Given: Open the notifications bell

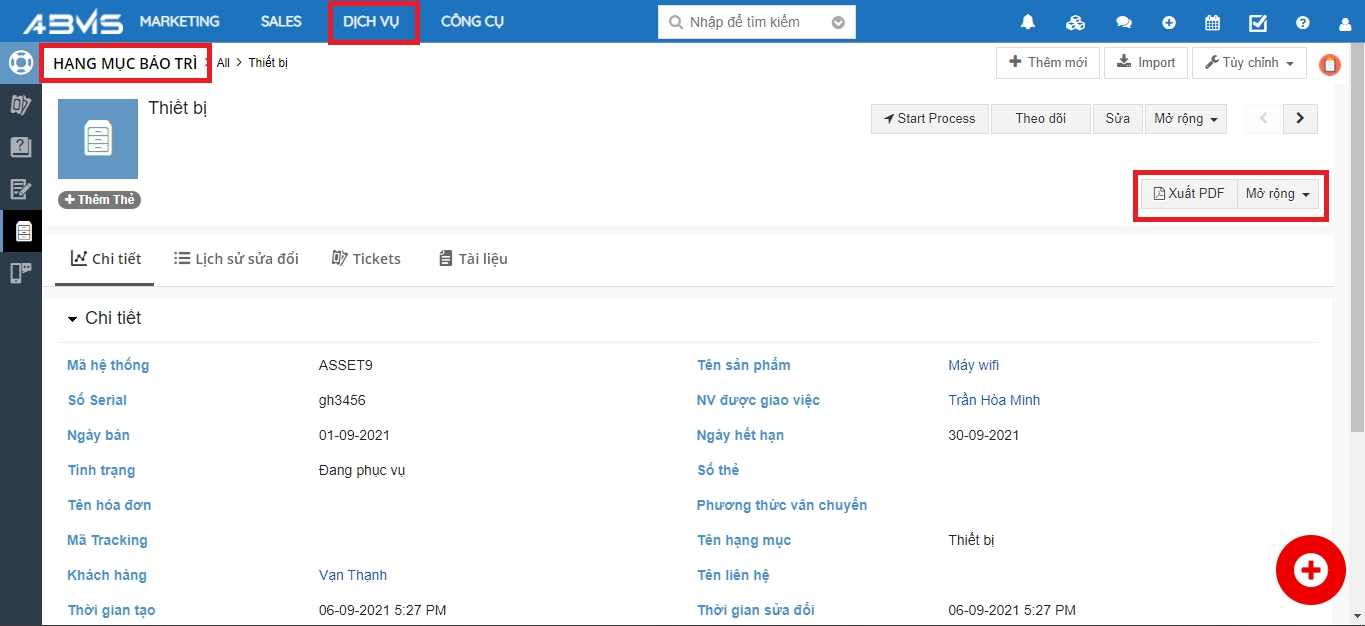Looking at the screenshot, I should tap(1028, 22).
